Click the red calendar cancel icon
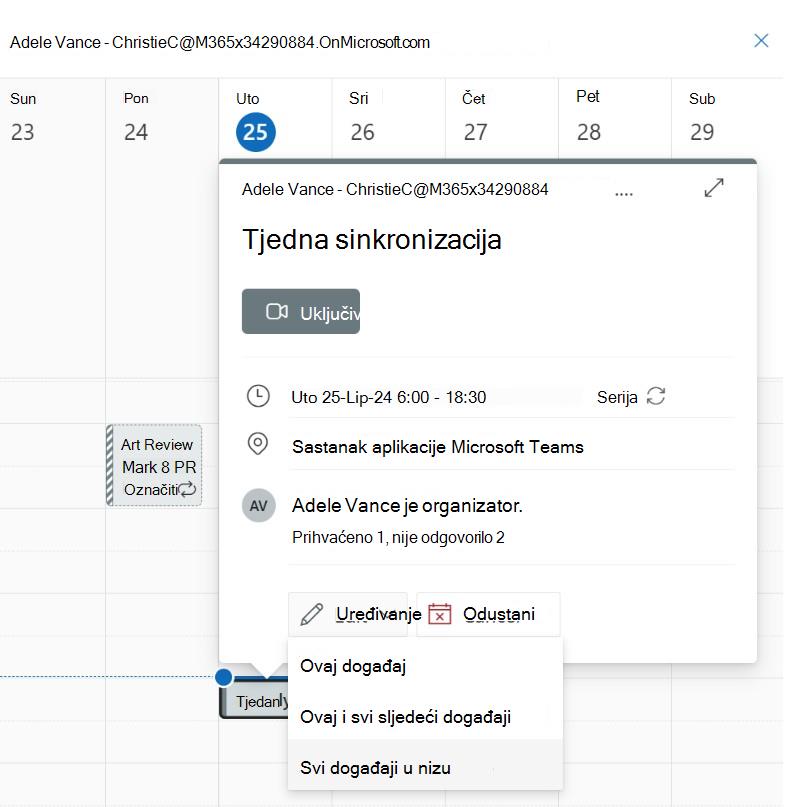Image resolution: width=795 pixels, height=807 pixels. (439, 613)
